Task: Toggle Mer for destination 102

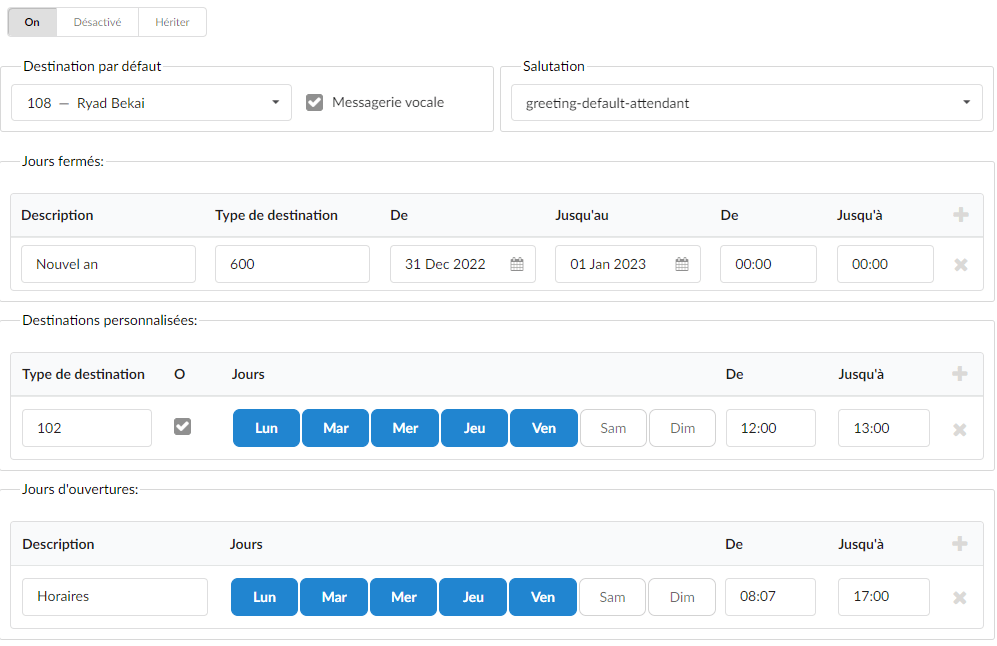Action: [x=404, y=428]
